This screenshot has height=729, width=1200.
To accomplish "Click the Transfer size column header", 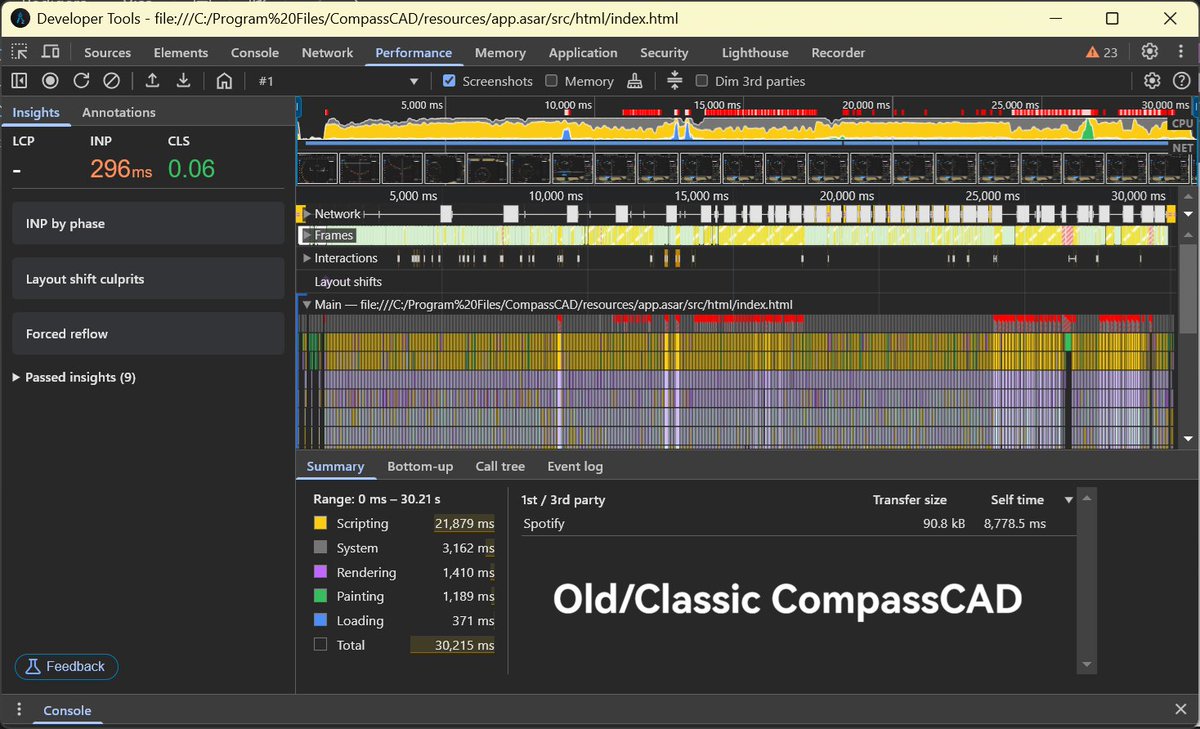I will pos(909,500).
